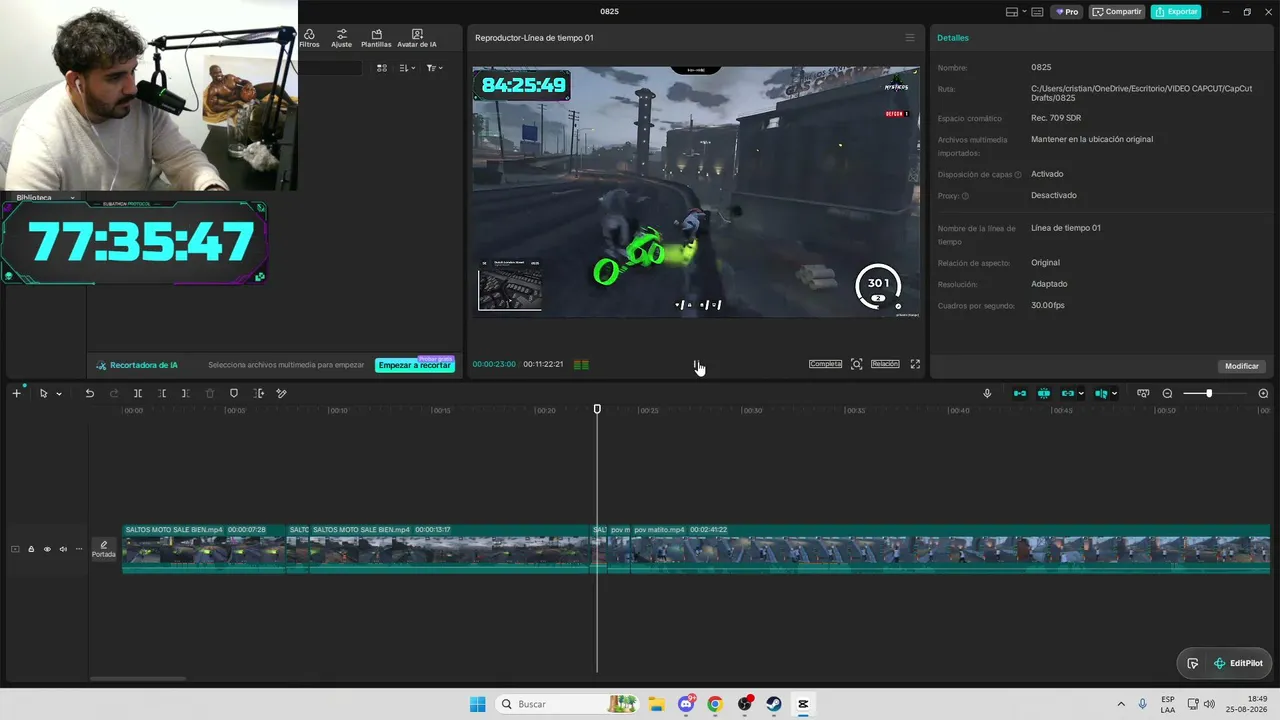Open Windows Start menu
1280x720 pixels.
click(x=477, y=704)
